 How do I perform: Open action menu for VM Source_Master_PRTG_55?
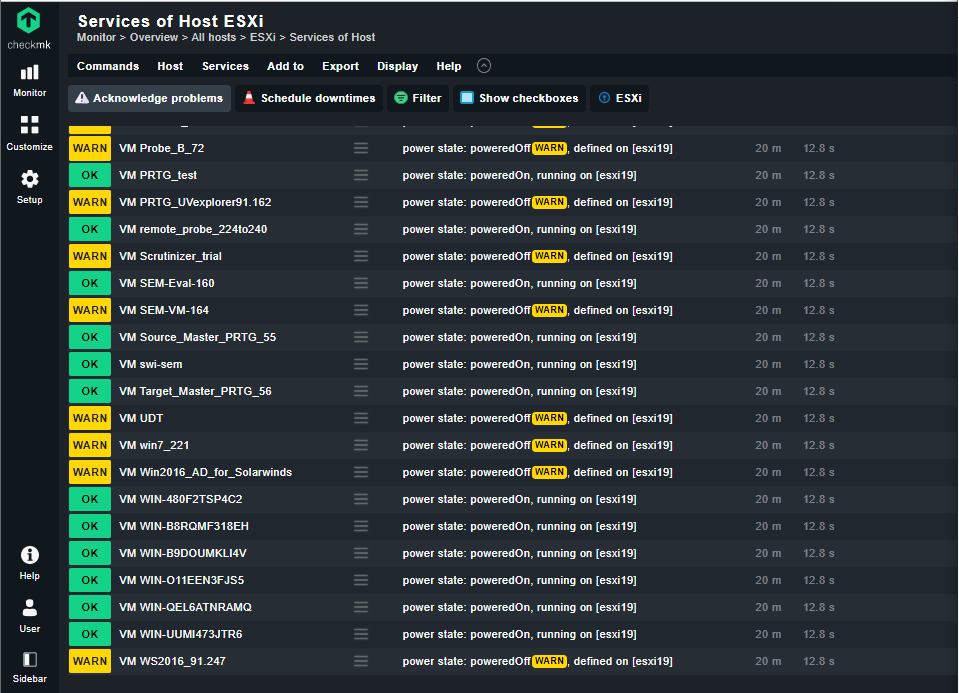pos(361,337)
